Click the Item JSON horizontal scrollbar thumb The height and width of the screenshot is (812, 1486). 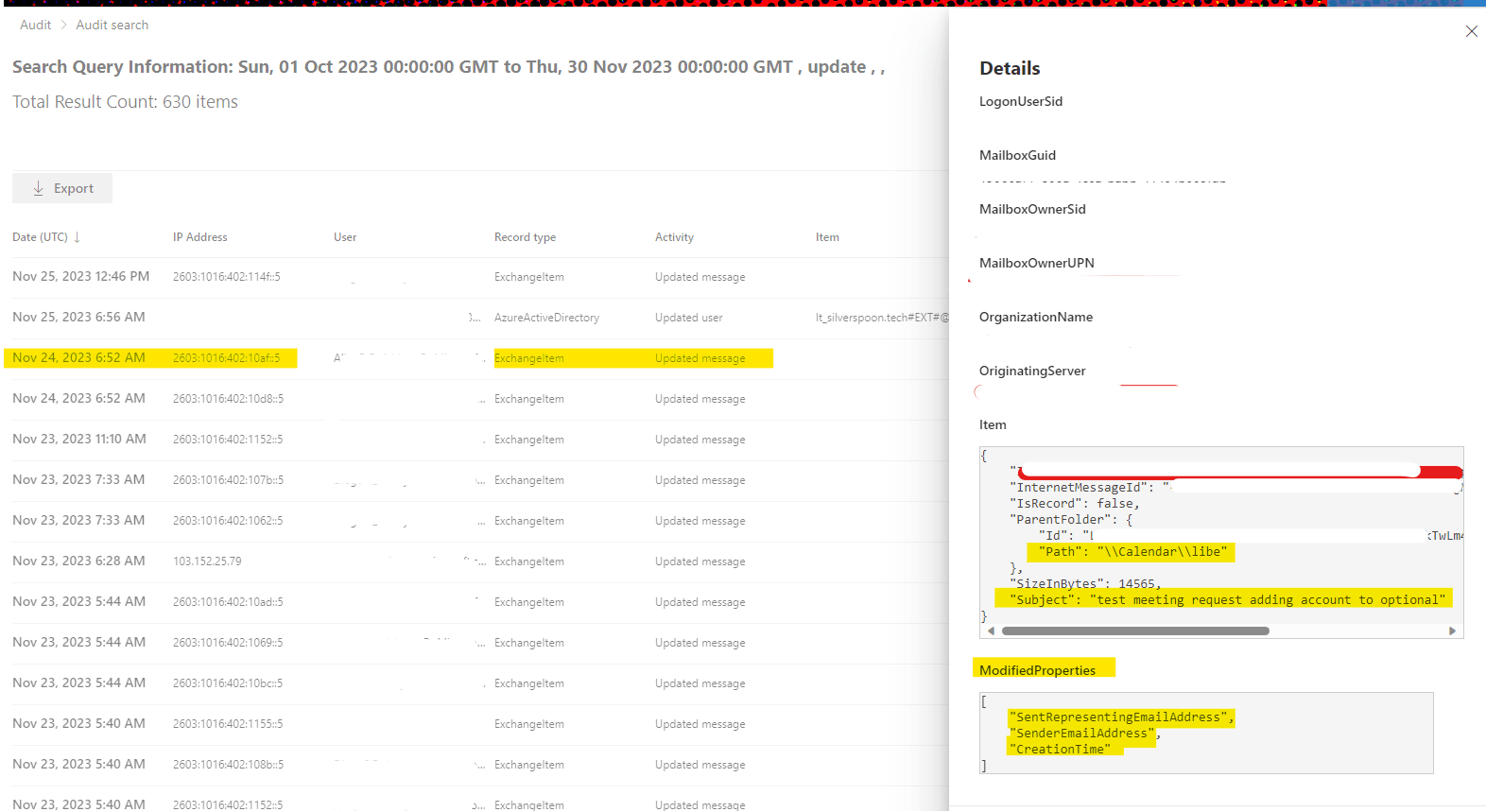pyautogui.click(x=1135, y=631)
